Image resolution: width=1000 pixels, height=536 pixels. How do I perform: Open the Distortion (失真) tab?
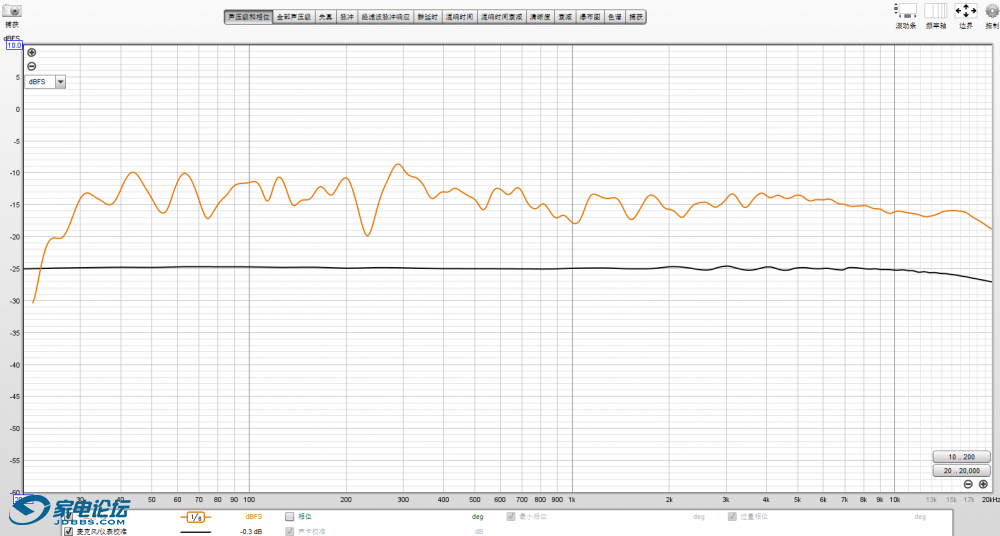tap(325, 17)
